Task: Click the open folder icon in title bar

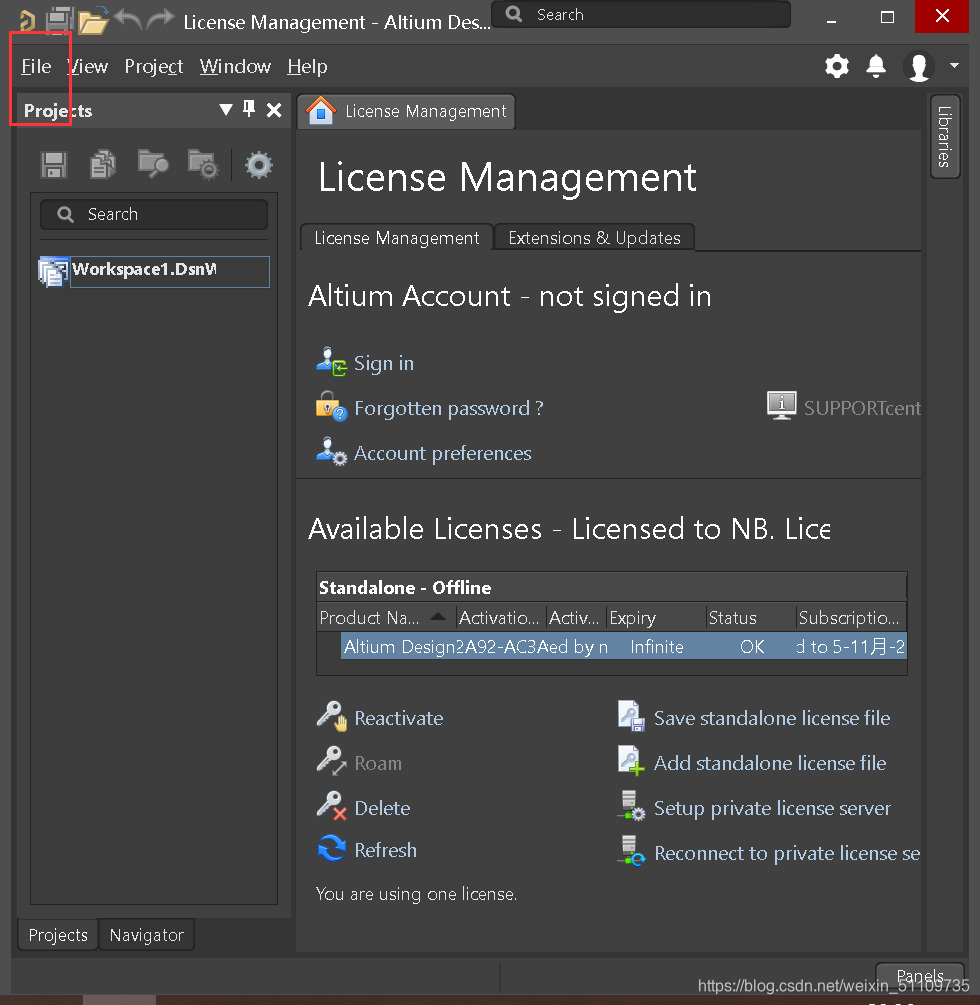Action: (93, 21)
